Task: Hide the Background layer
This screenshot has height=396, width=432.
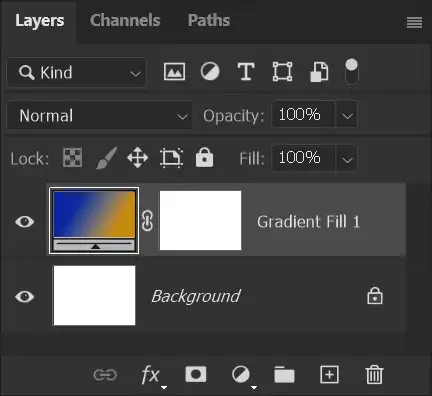Action: click(25, 297)
